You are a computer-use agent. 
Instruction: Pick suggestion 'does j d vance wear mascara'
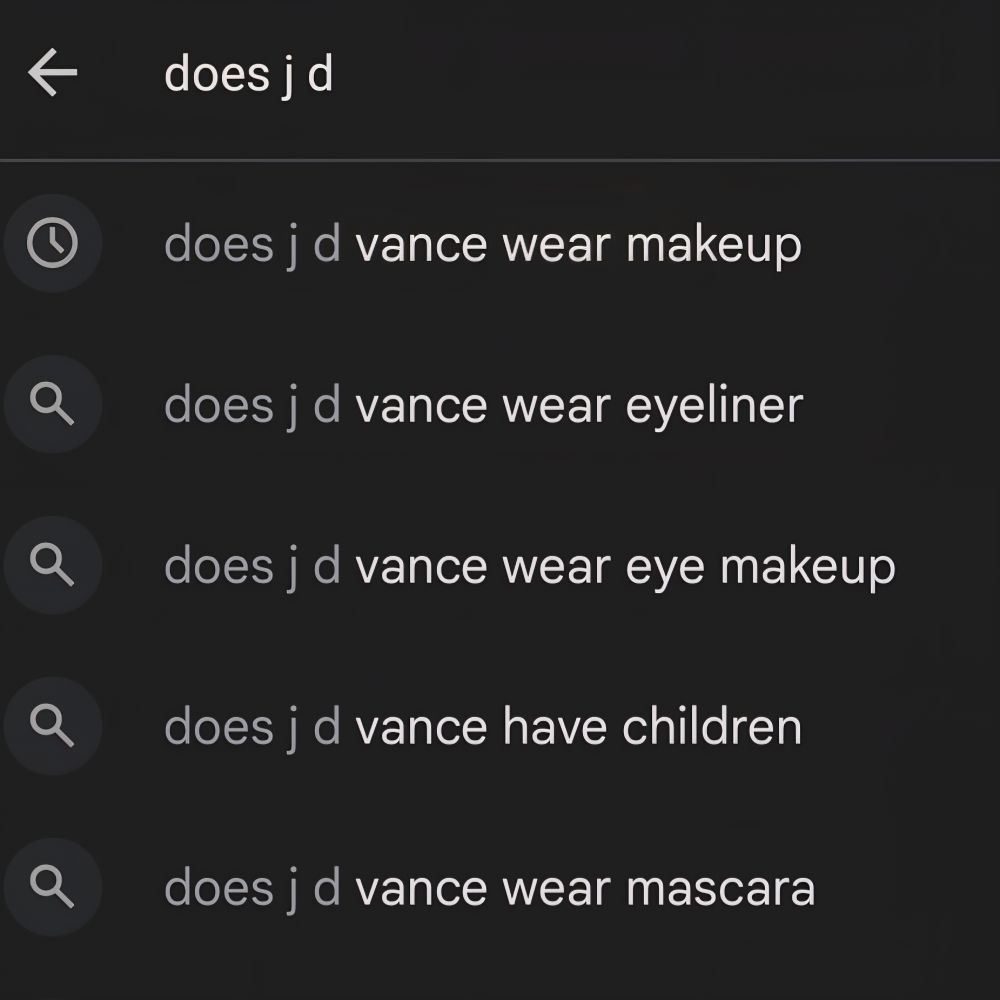[x=500, y=888]
